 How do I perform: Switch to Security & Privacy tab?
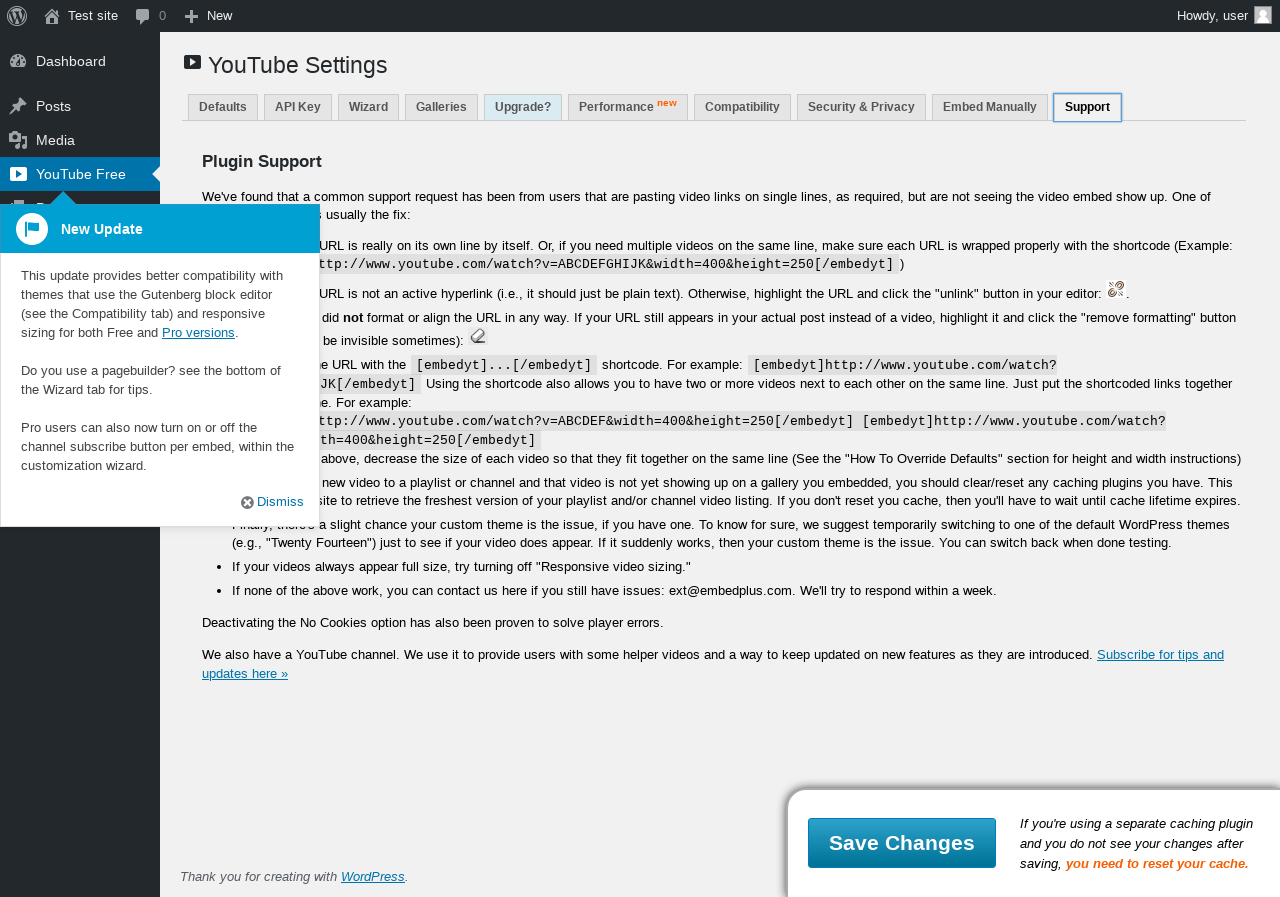click(861, 107)
